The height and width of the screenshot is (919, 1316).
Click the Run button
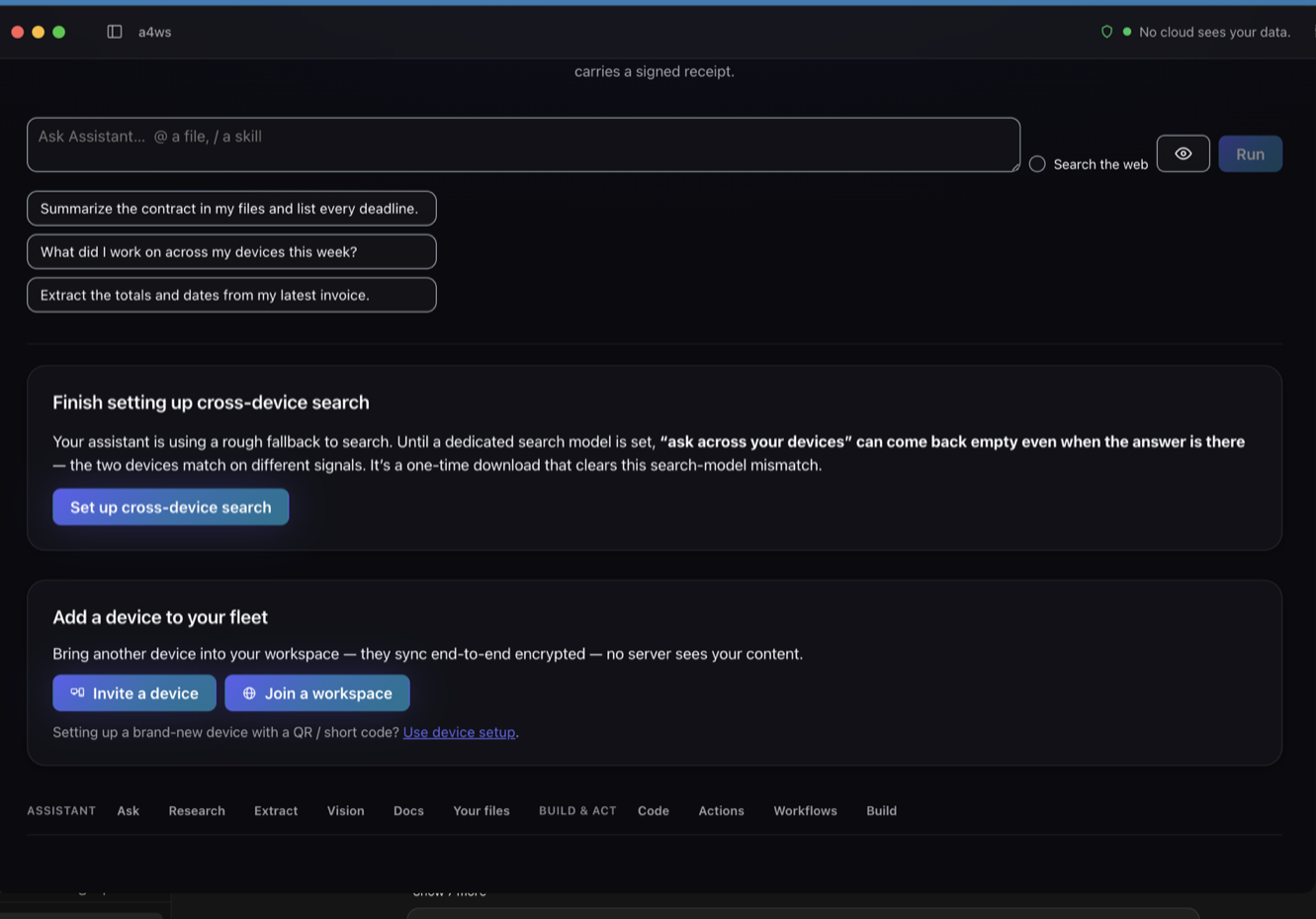(1250, 153)
